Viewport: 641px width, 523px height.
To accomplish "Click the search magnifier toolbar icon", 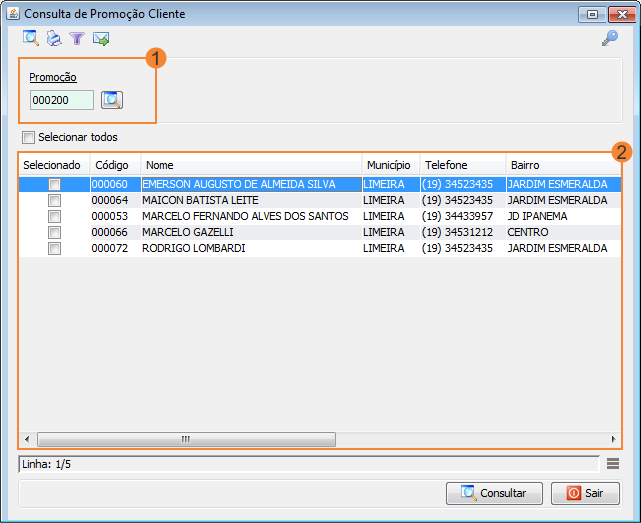I will [31, 38].
